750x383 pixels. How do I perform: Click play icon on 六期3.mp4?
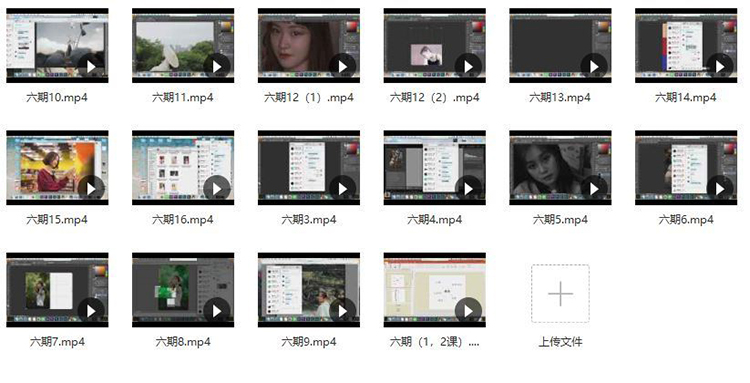(x=342, y=189)
